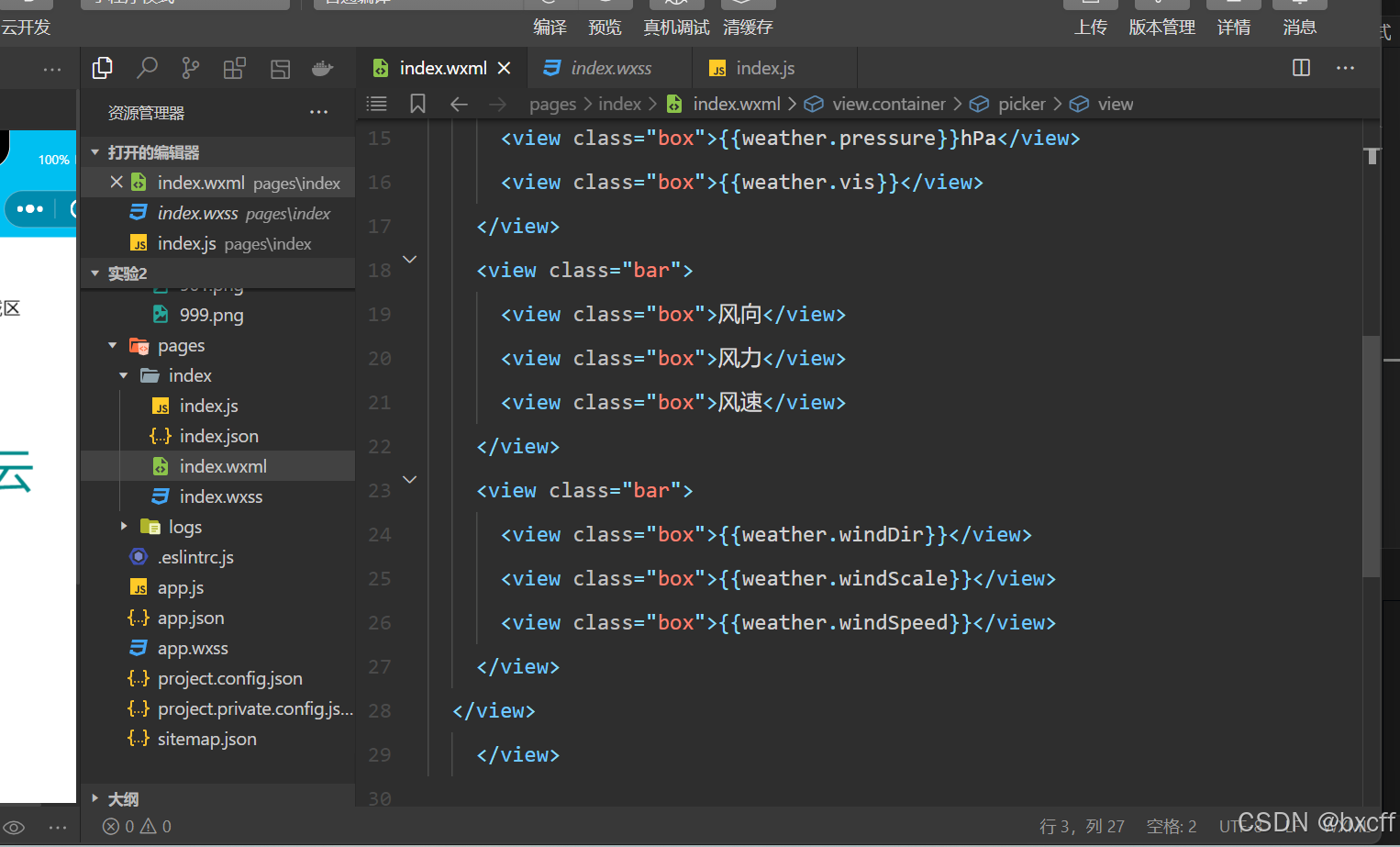1400x847 pixels.
Task: Expand the 大纲 outline section
Action: point(95,799)
